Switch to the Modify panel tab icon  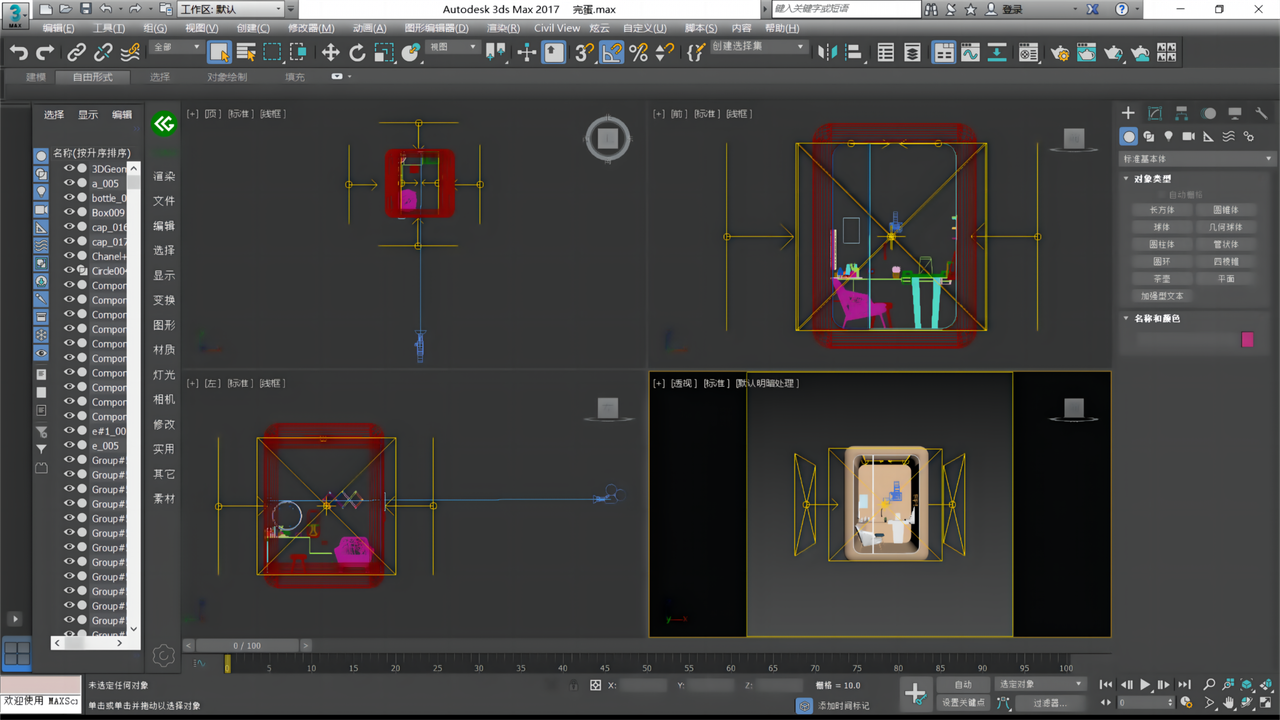pyautogui.click(x=1155, y=113)
